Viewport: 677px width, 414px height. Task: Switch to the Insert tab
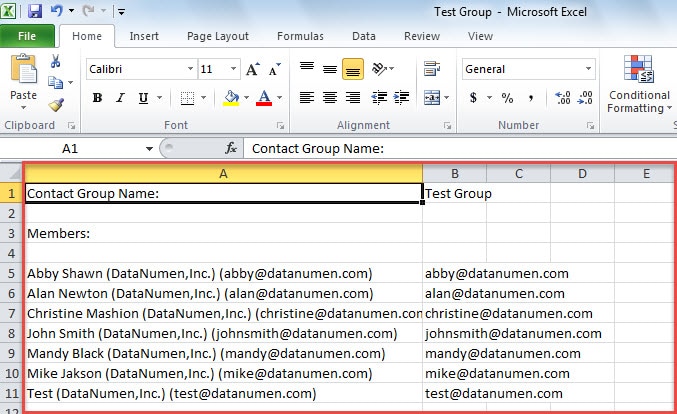144,36
